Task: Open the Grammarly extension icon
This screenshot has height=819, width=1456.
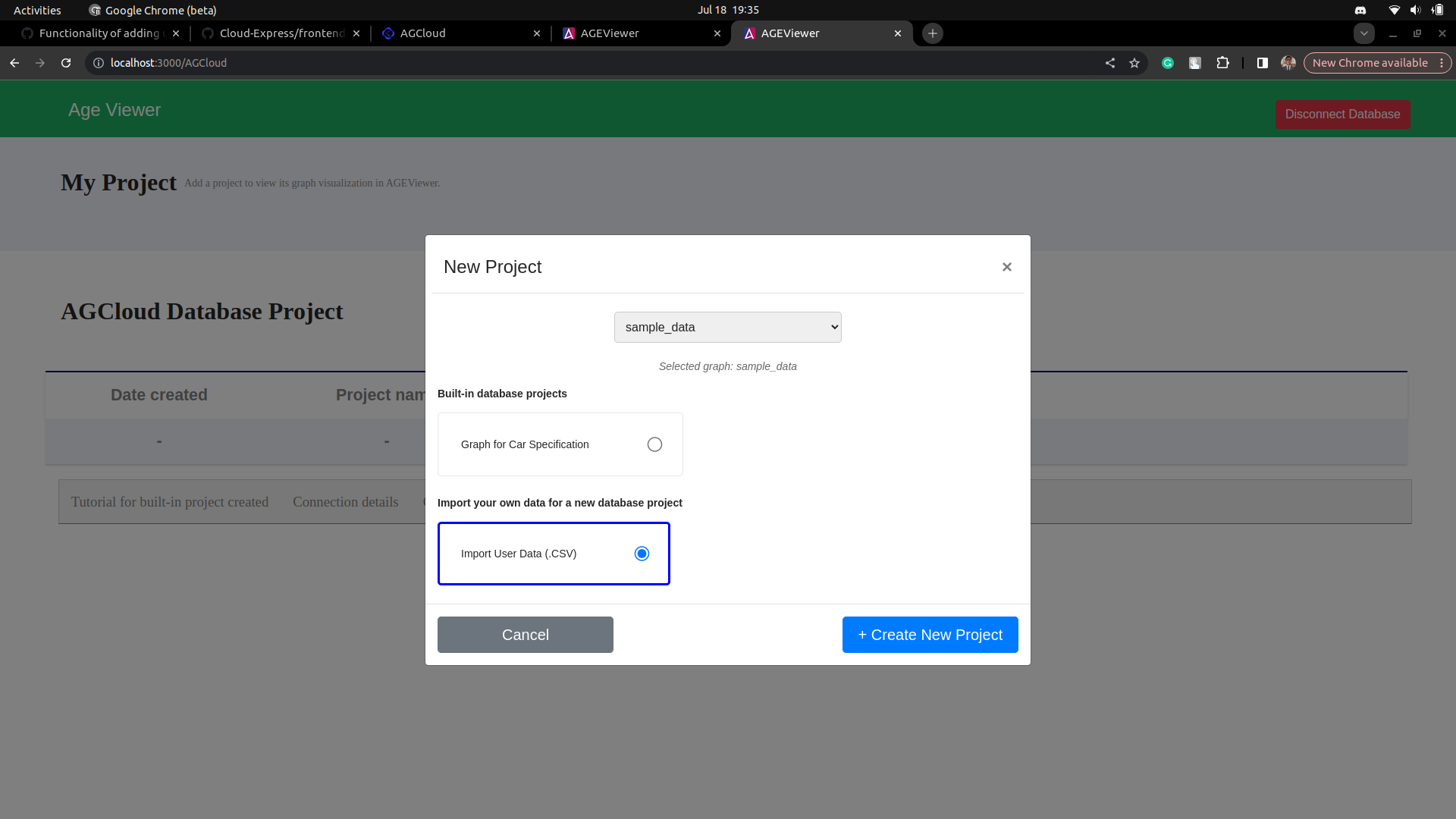Action: tap(1168, 63)
